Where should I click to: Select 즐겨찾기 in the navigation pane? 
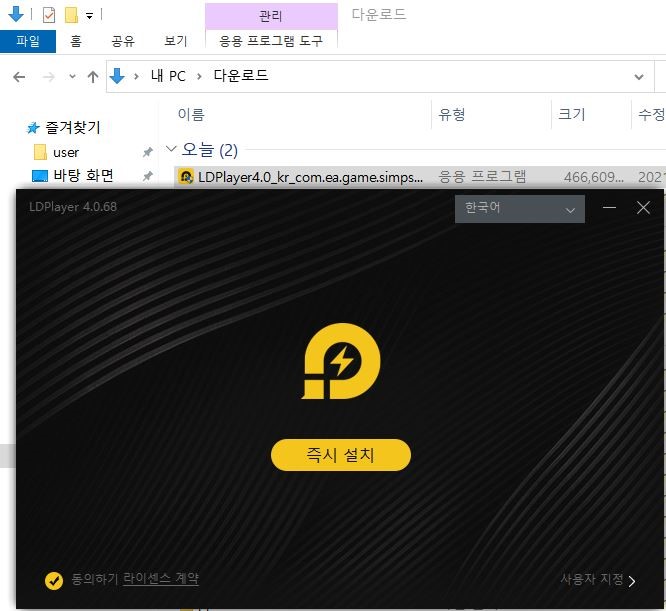(x=73, y=127)
